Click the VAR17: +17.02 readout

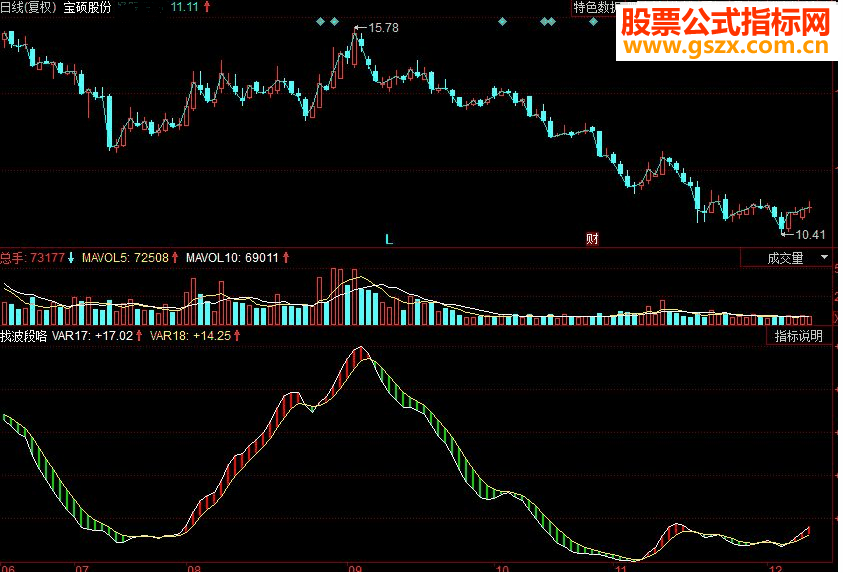[x=92, y=336]
